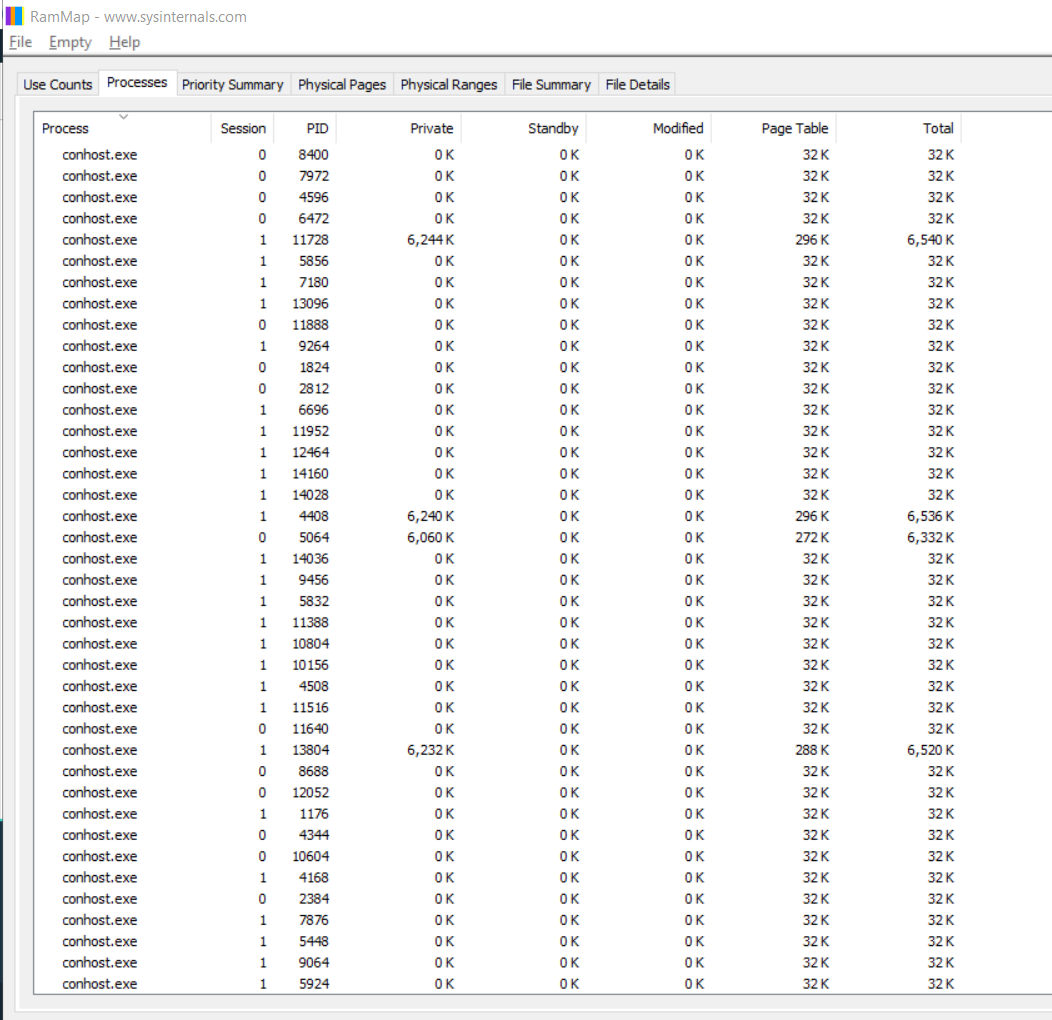Click PID value 2812
1052x1020 pixels.
(x=313, y=389)
